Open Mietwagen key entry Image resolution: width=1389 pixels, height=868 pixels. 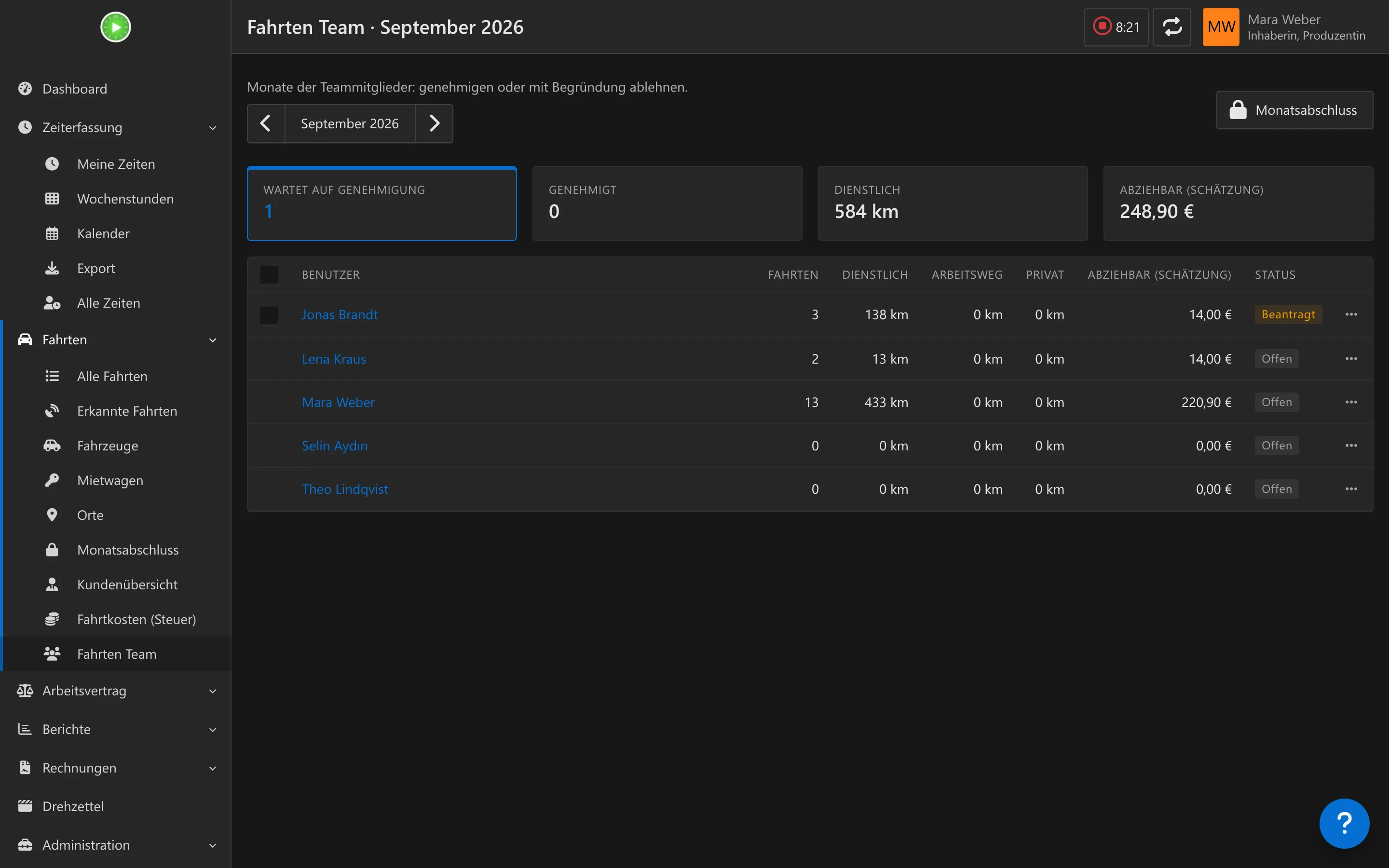pos(115,480)
